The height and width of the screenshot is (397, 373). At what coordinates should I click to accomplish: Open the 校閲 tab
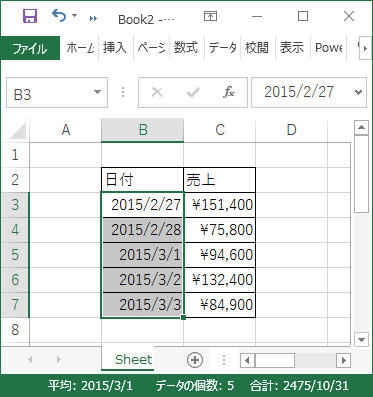pos(257,48)
